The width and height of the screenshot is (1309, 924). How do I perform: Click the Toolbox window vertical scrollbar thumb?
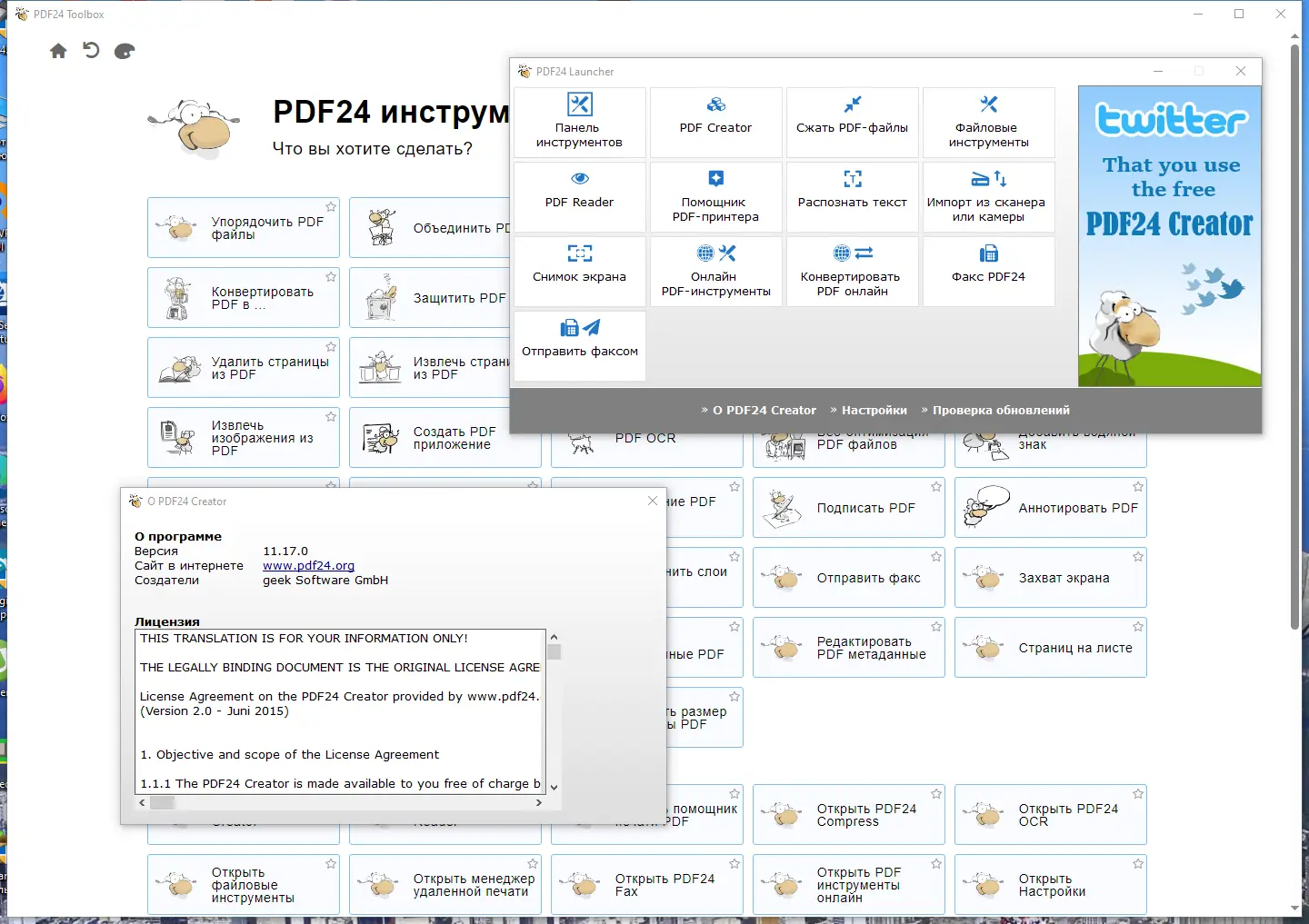tap(1295, 336)
